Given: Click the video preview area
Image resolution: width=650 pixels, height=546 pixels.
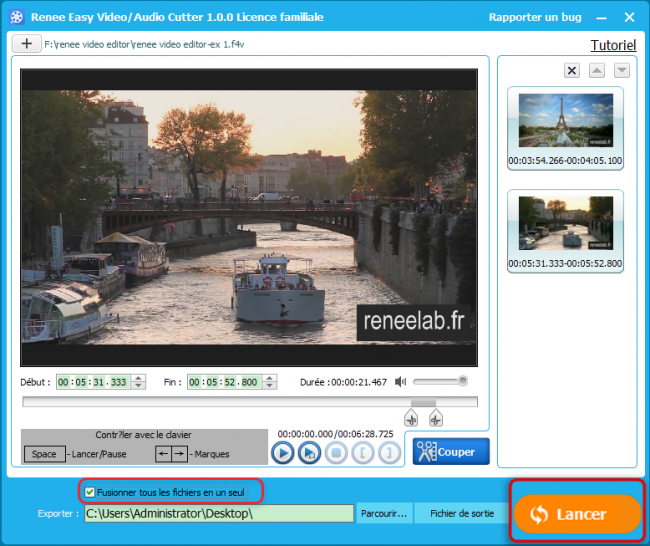Looking at the screenshot, I should point(249,218).
